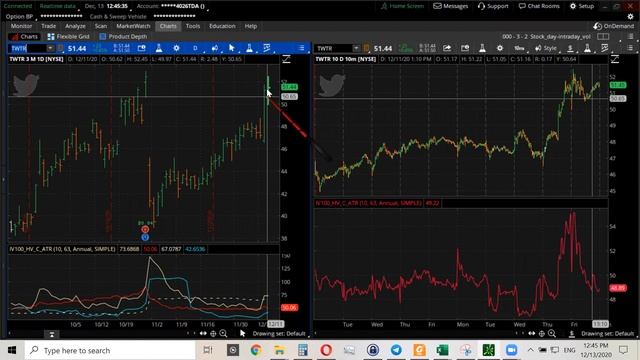Click the left chart symbol input field
The width and height of the screenshot is (640, 360).
pos(27,48)
